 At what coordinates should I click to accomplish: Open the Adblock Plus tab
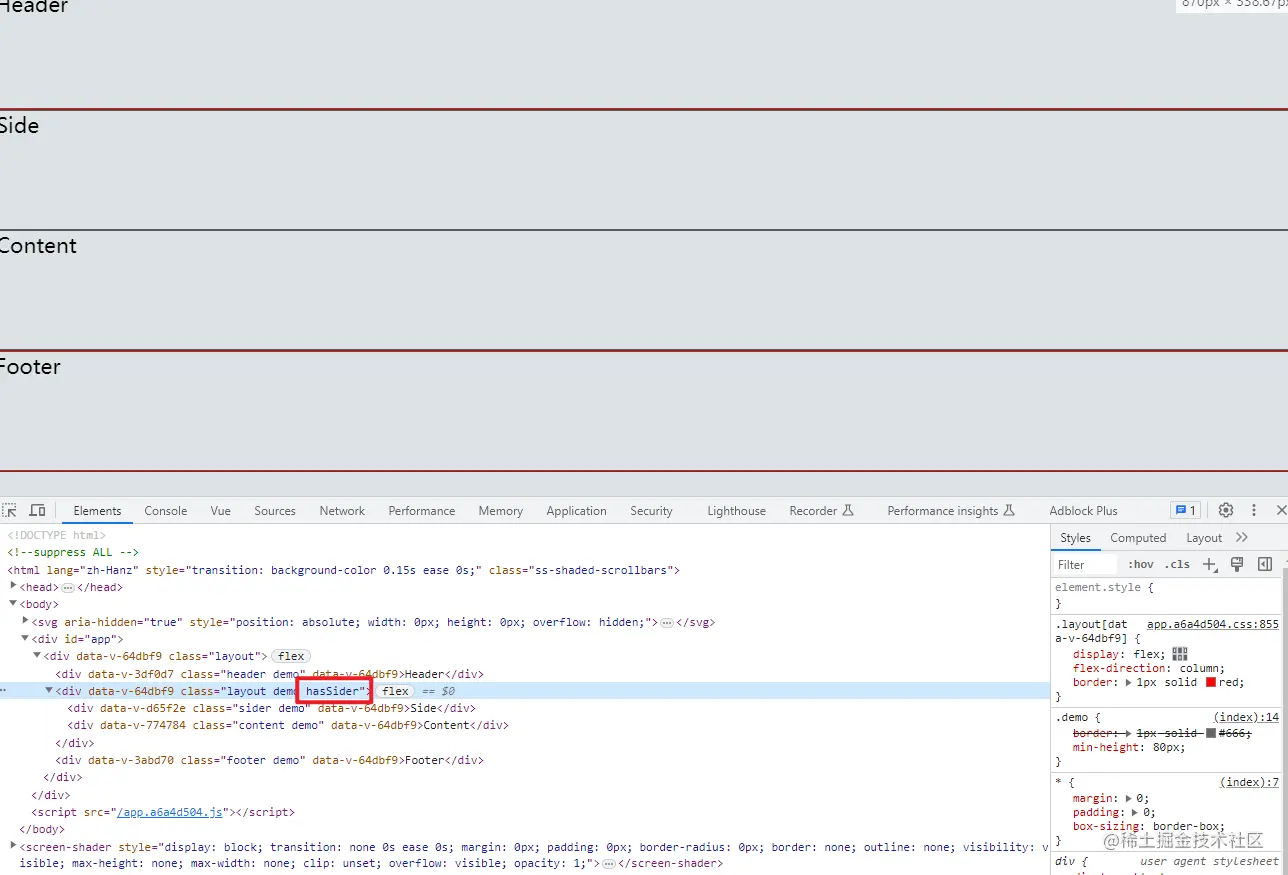coord(1084,510)
